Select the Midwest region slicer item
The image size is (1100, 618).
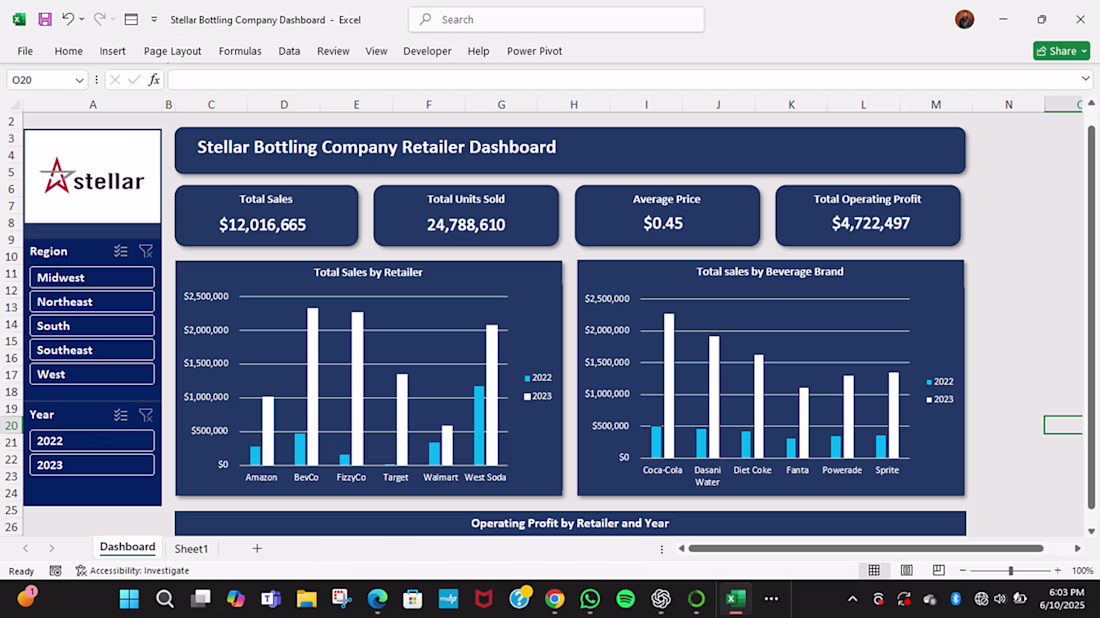(92, 278)
